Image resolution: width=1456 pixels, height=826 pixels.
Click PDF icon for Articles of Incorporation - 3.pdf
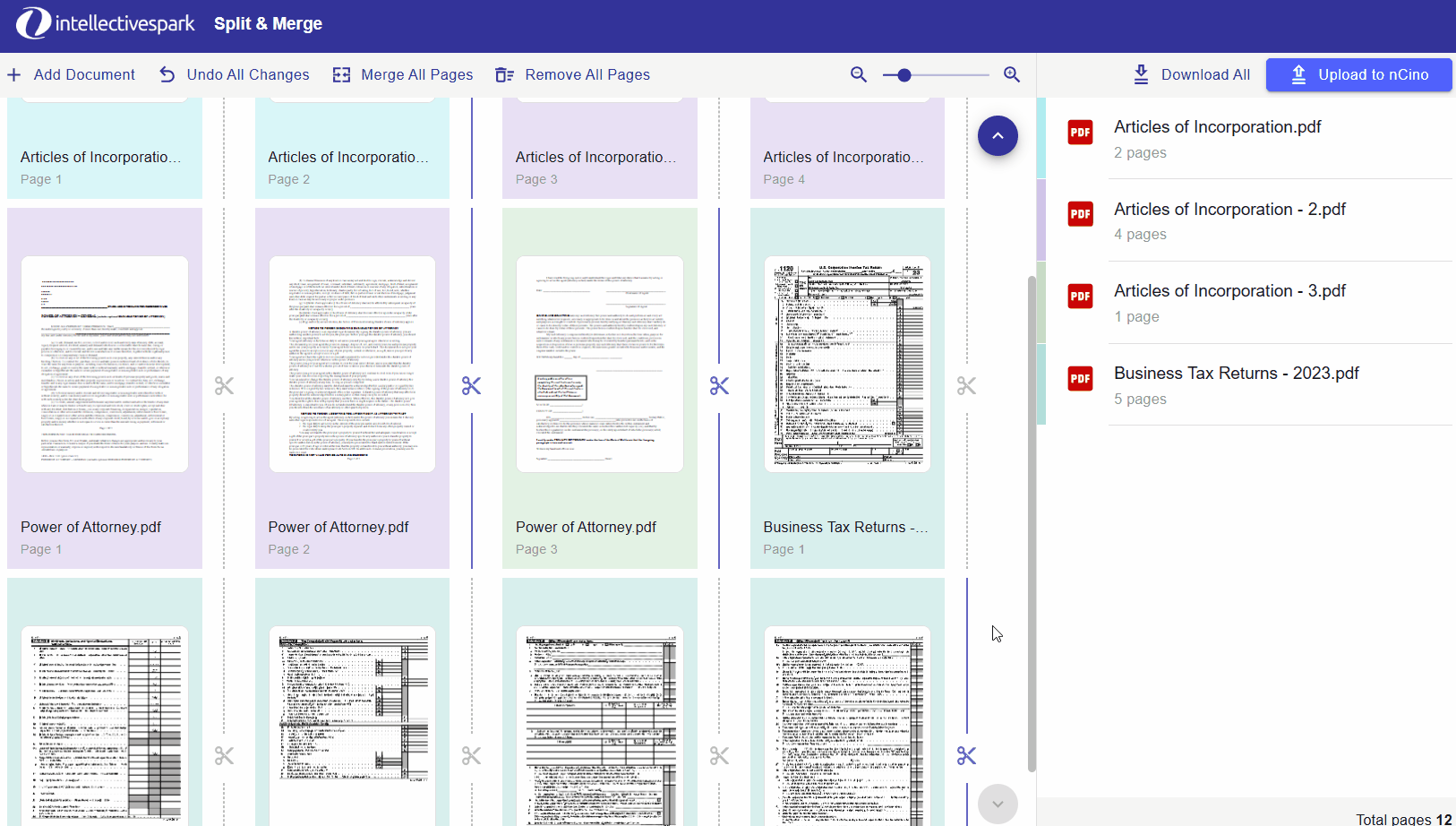[1080, 297]
